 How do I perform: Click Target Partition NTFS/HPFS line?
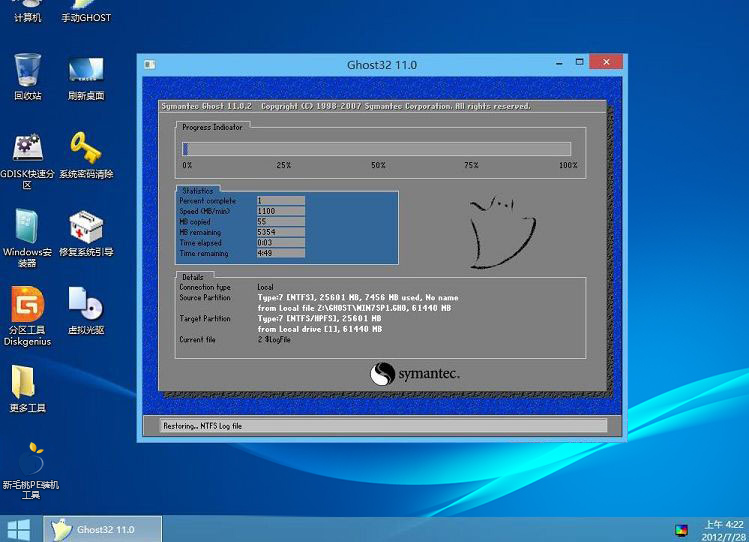coord(319,319)
